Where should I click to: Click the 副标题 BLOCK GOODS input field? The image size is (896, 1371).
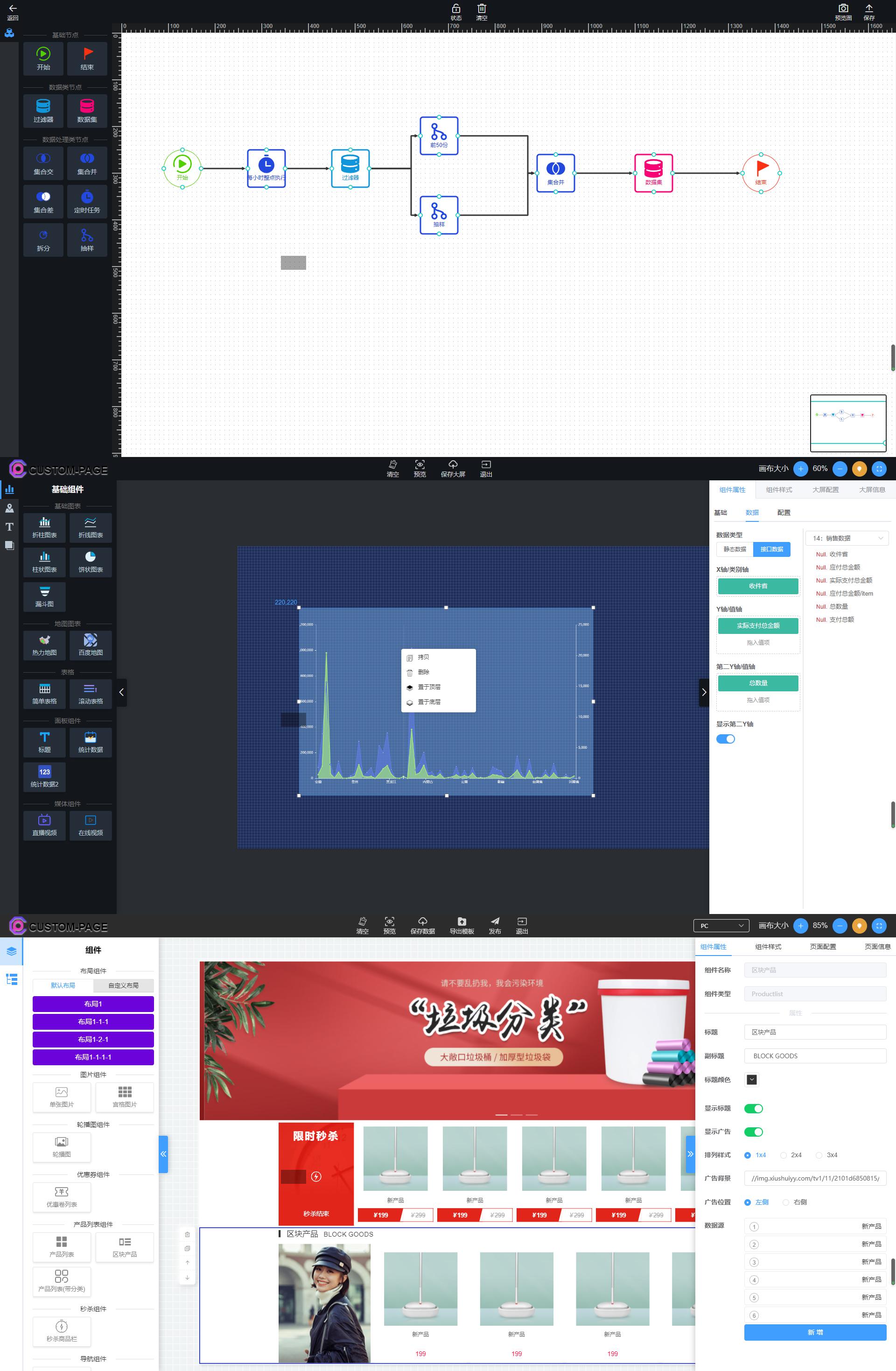815,1056
